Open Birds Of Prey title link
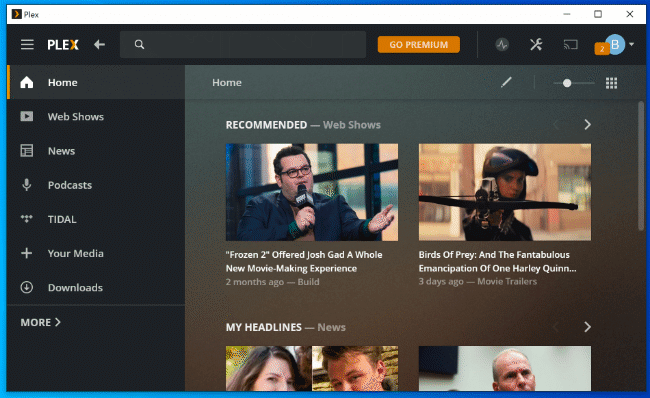Viewport: 650px width, 398px height. coord(497,262)
